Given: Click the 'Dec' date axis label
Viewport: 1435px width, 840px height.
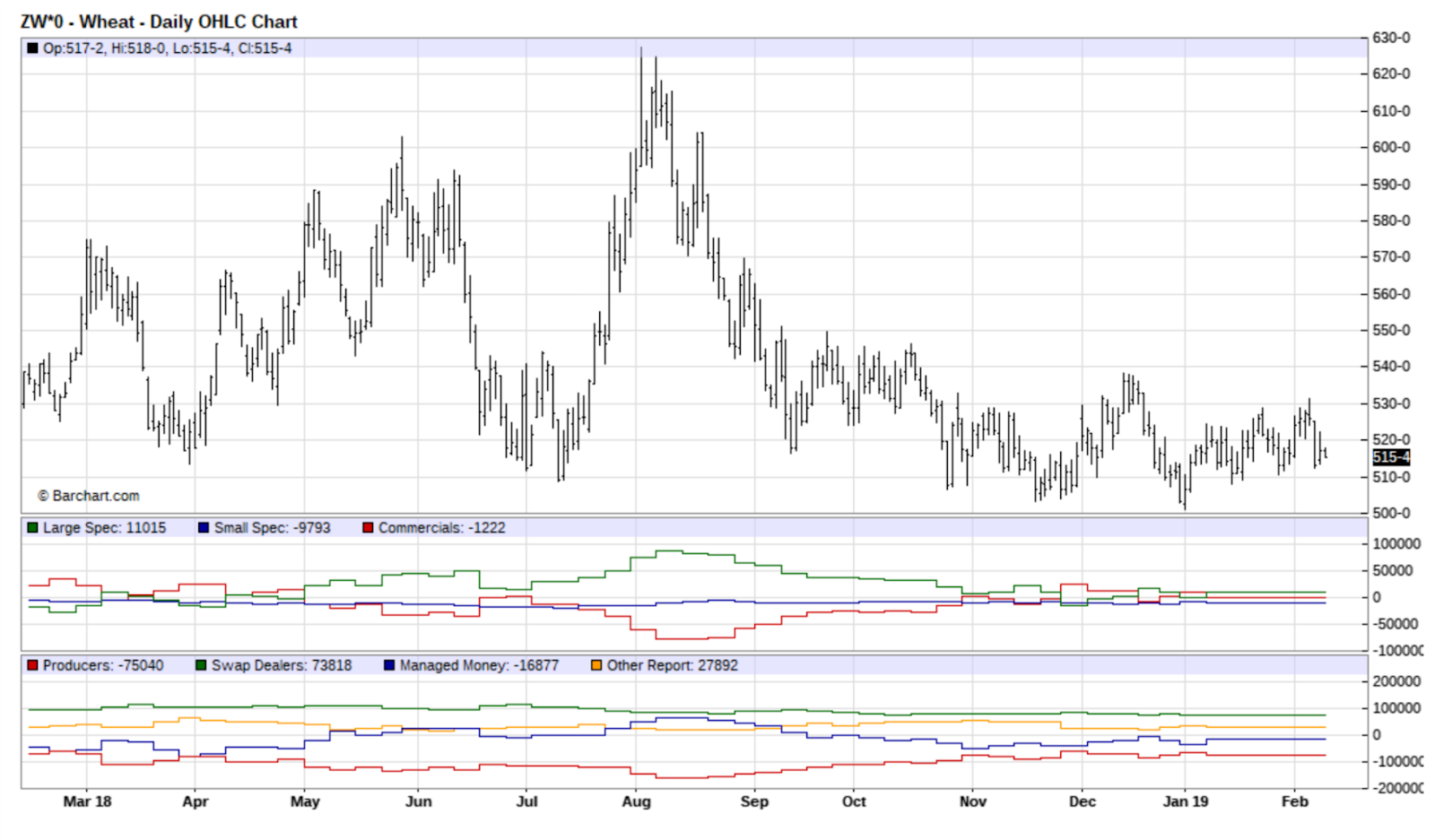Looking at the screenshot, I should [x=1083, y=801].
